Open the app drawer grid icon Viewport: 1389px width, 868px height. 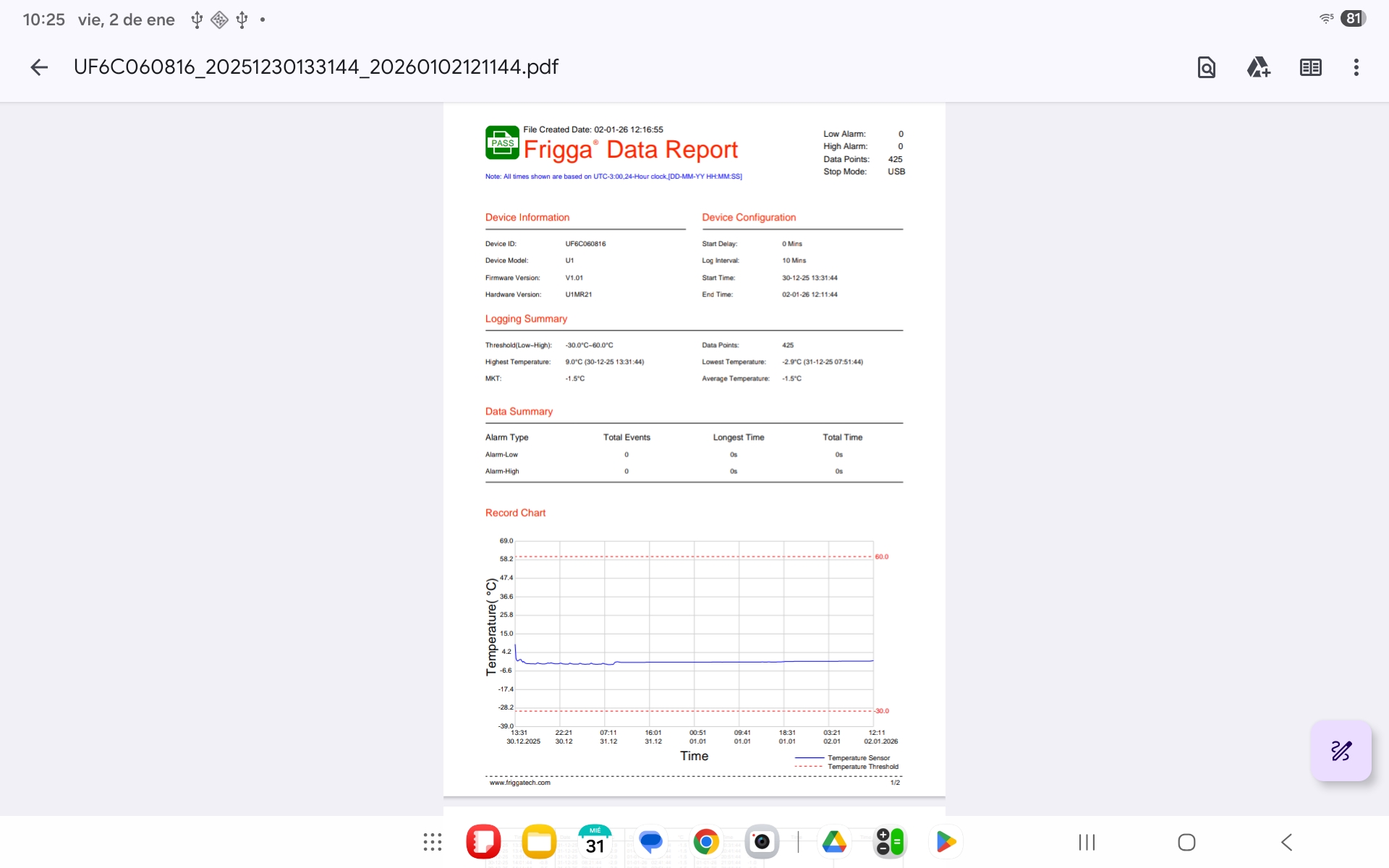pyautogui.click(x=432, y=842)
